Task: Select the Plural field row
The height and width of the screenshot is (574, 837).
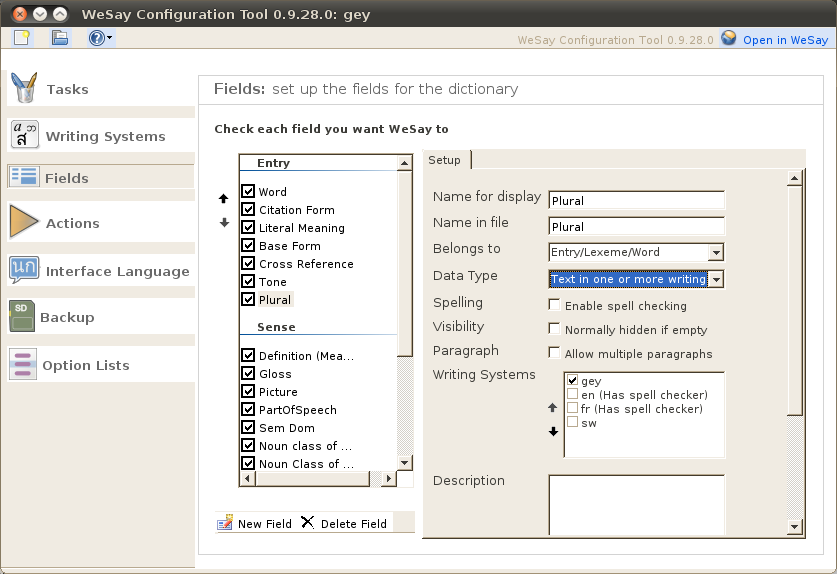Action: point(275,300)
